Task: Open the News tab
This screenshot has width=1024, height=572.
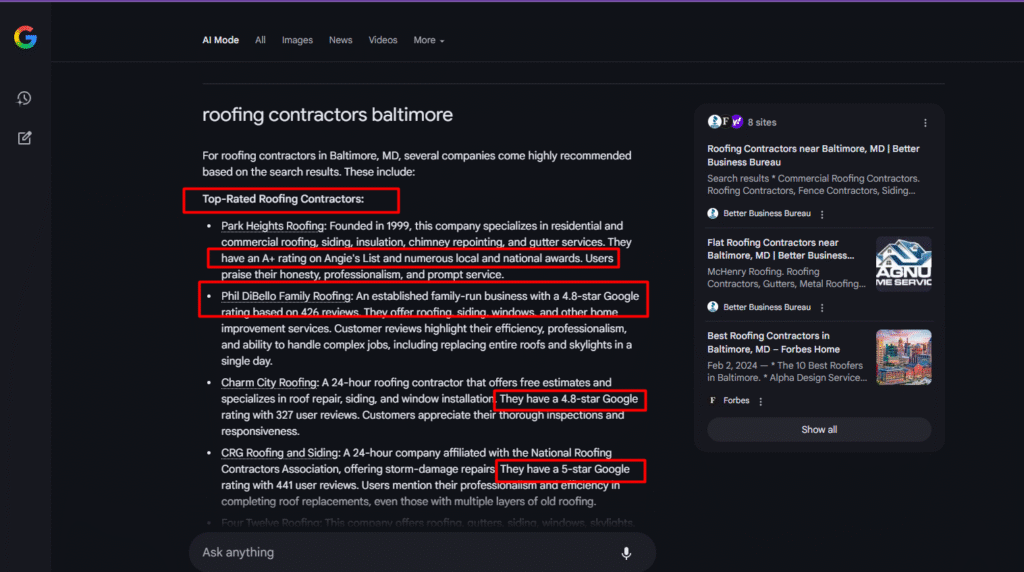Action: coord(340,40)
